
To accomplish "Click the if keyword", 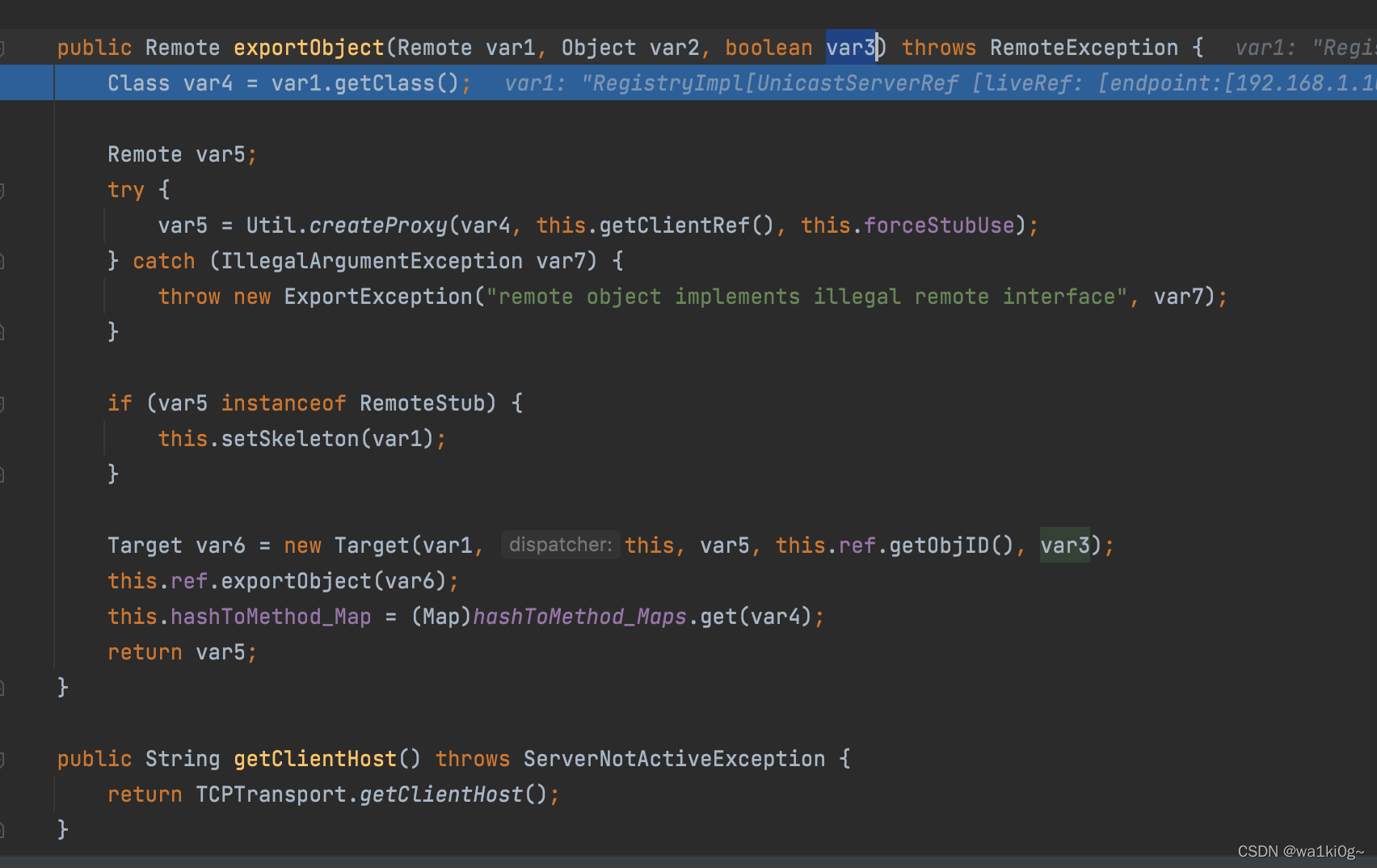I will click(x=120, y=403).
